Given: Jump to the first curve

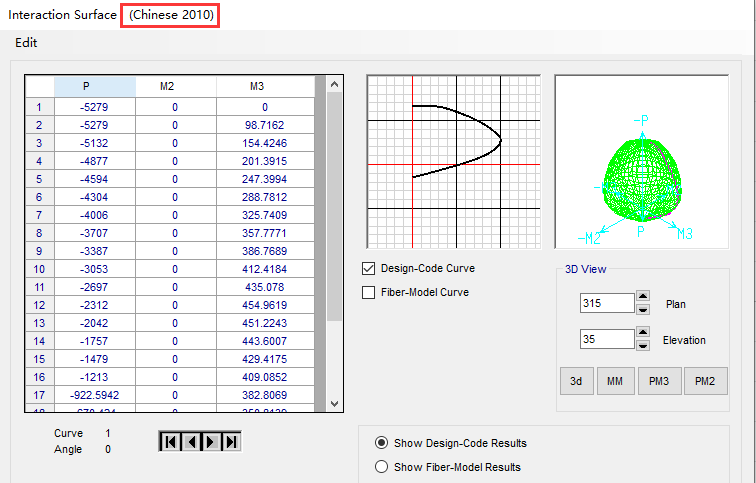Looking at the screenshot, I should (170, 441).
